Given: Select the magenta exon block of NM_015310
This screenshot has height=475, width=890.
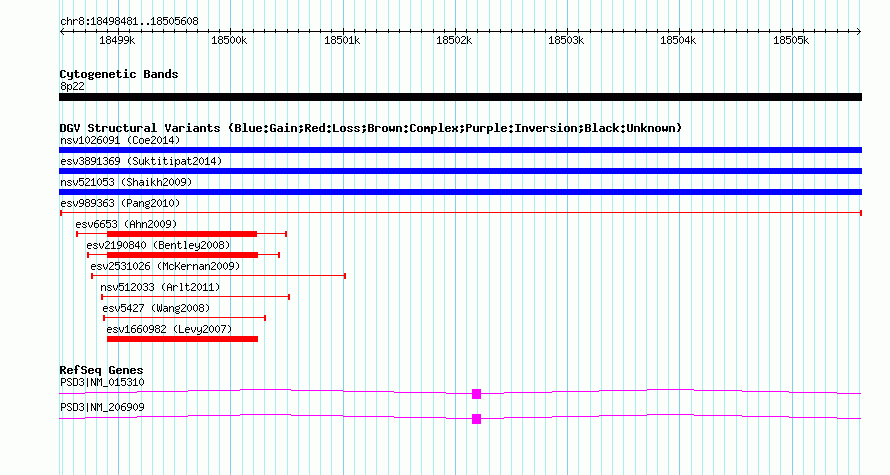Looking at the screenshot, I should pyautogui.click(x=476, y=394).
